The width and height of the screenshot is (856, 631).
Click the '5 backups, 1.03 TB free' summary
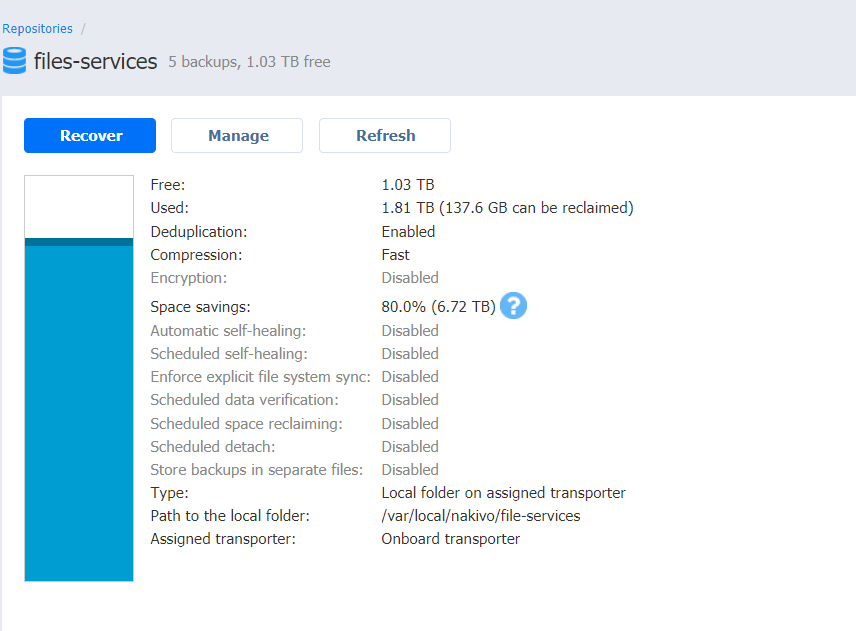click(x=249, y=62)
